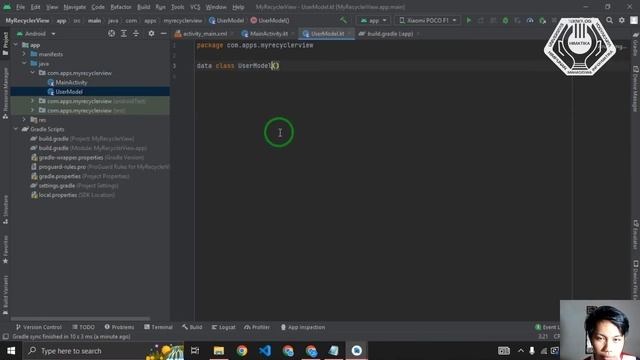Open the Android project view dropdown

[36, 33]
